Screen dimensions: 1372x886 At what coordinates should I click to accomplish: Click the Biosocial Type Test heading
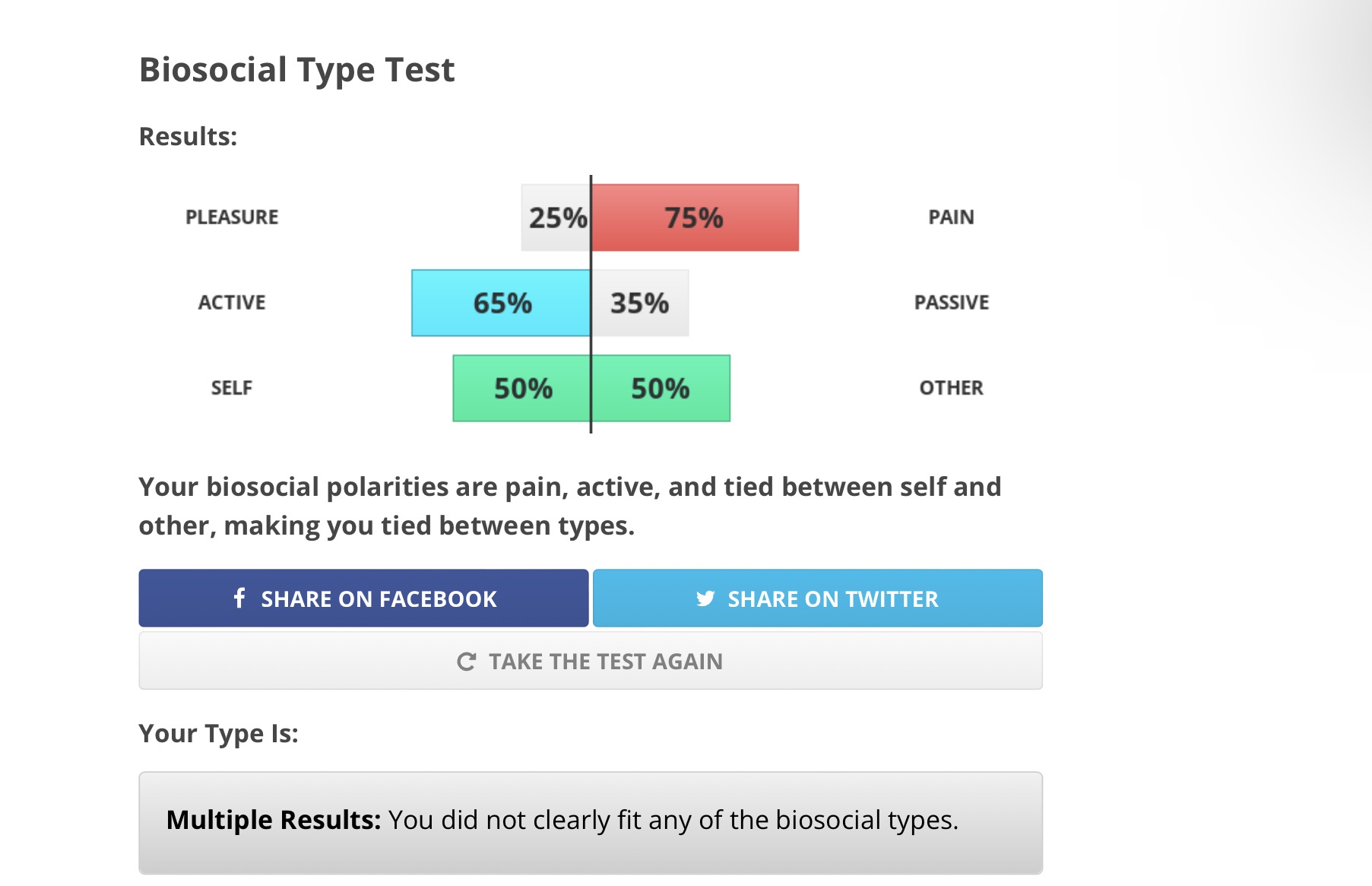tap(296, 70)
